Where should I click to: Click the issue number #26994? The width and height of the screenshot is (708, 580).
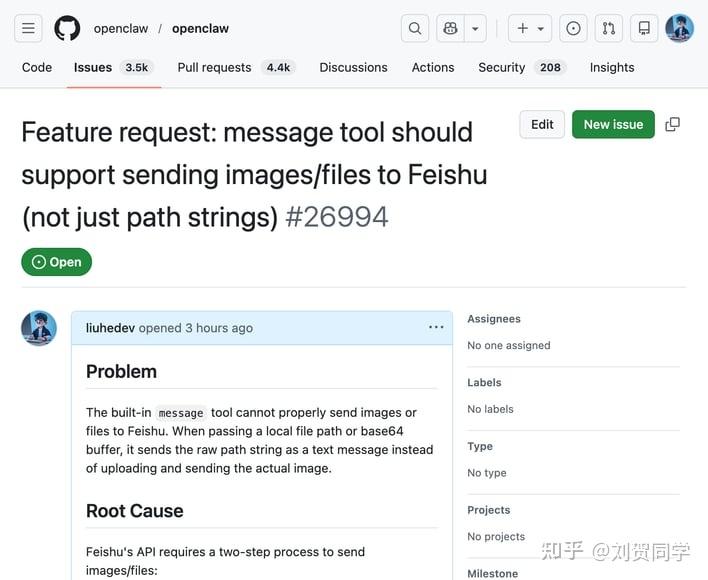tap(337, 217)
